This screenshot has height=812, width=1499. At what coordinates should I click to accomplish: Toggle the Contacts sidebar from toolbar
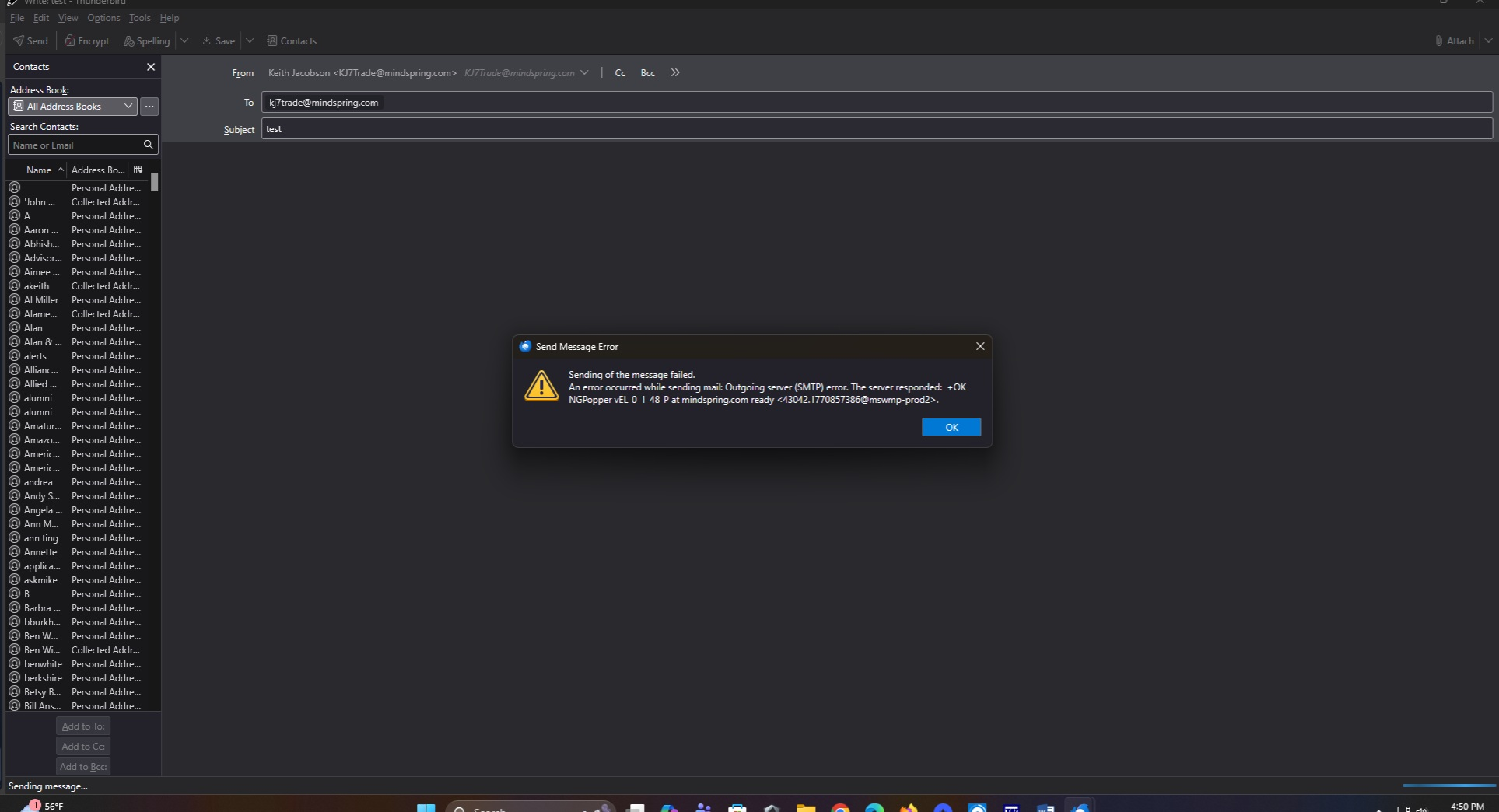pyautogui.click(x=291, y=40)
